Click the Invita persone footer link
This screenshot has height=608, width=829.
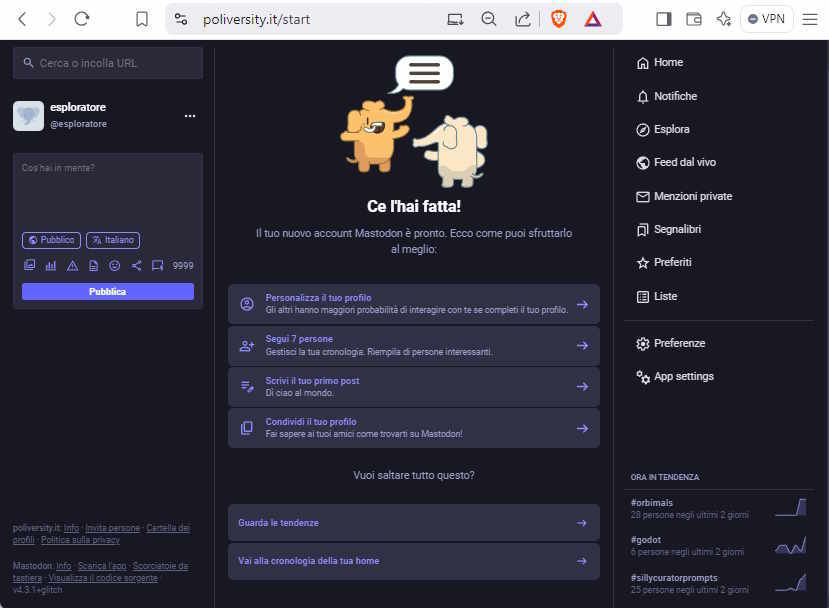(113, 528)
